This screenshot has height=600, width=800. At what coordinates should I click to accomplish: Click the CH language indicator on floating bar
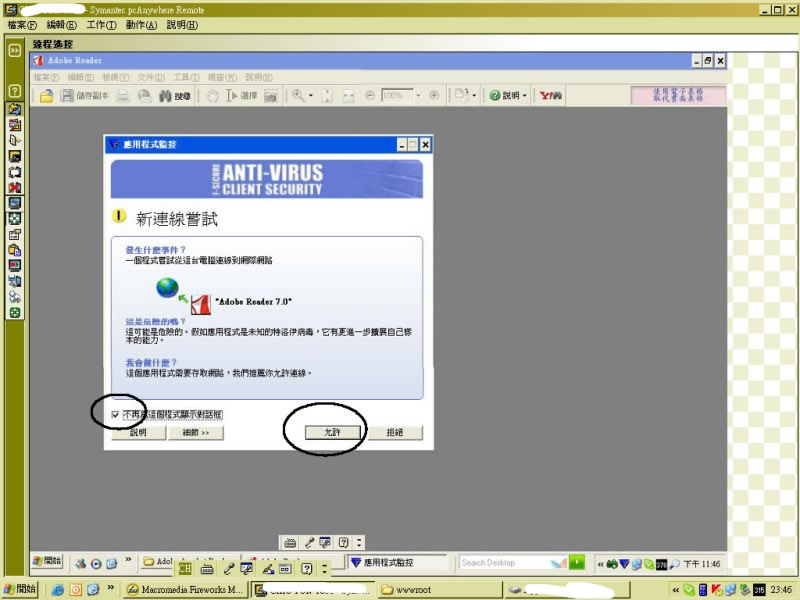pyautogui.click(x=185, y=568)
